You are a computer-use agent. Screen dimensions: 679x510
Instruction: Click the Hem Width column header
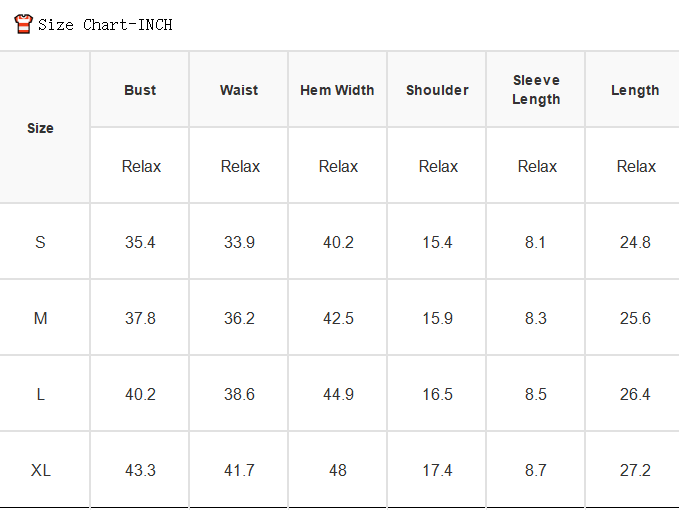[337, 90]
